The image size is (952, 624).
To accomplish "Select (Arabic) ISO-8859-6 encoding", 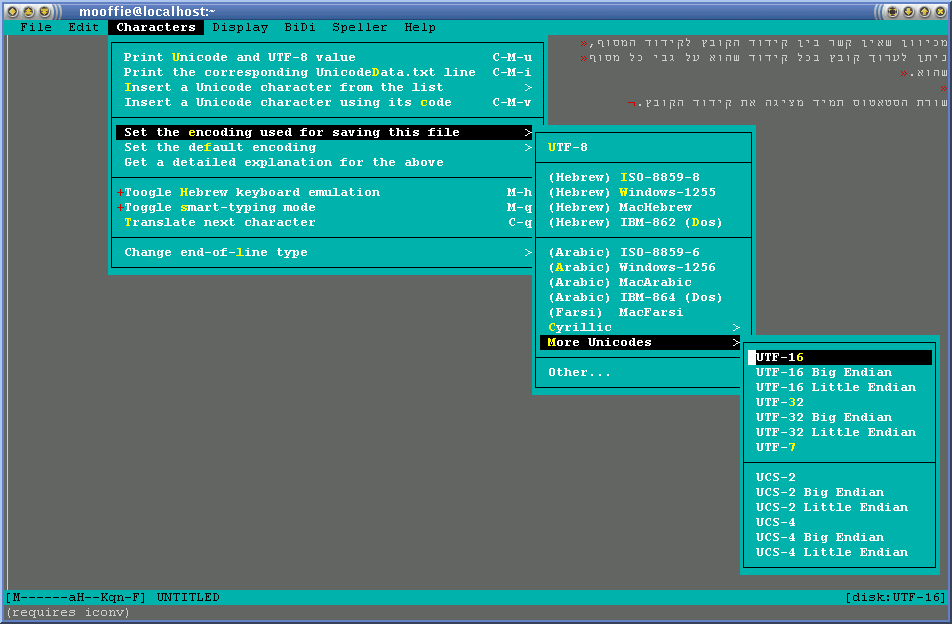I will click(x=644, y=253).
